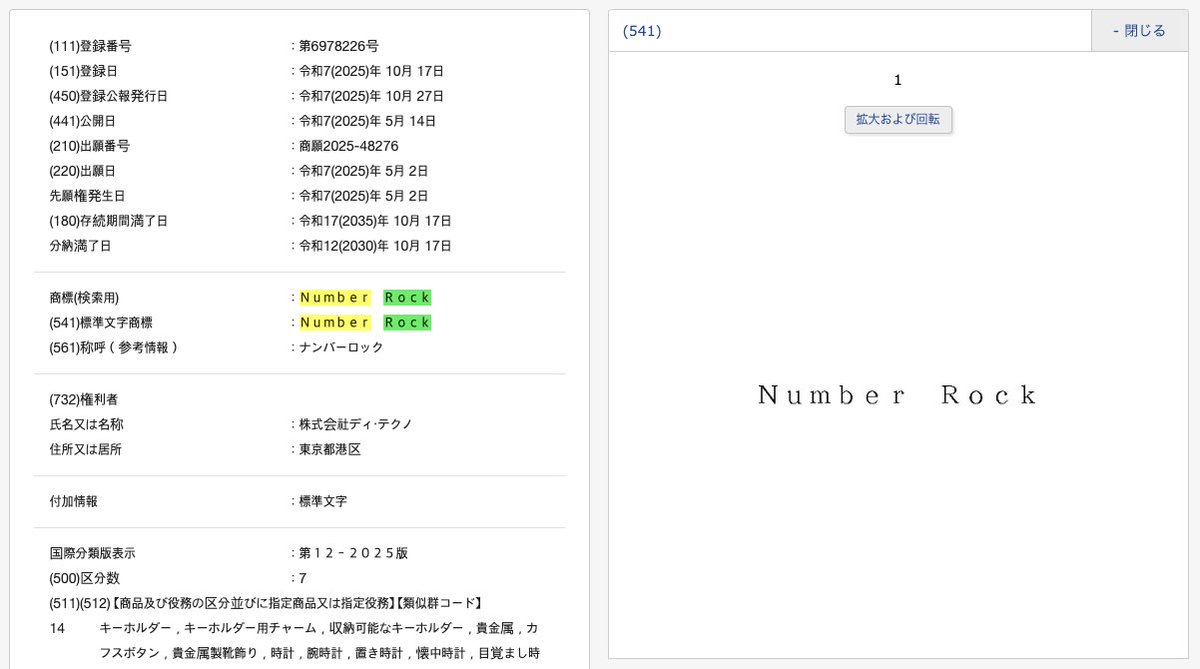
Task: Click the 拡大および回転 button
Action: pos(898,119)
